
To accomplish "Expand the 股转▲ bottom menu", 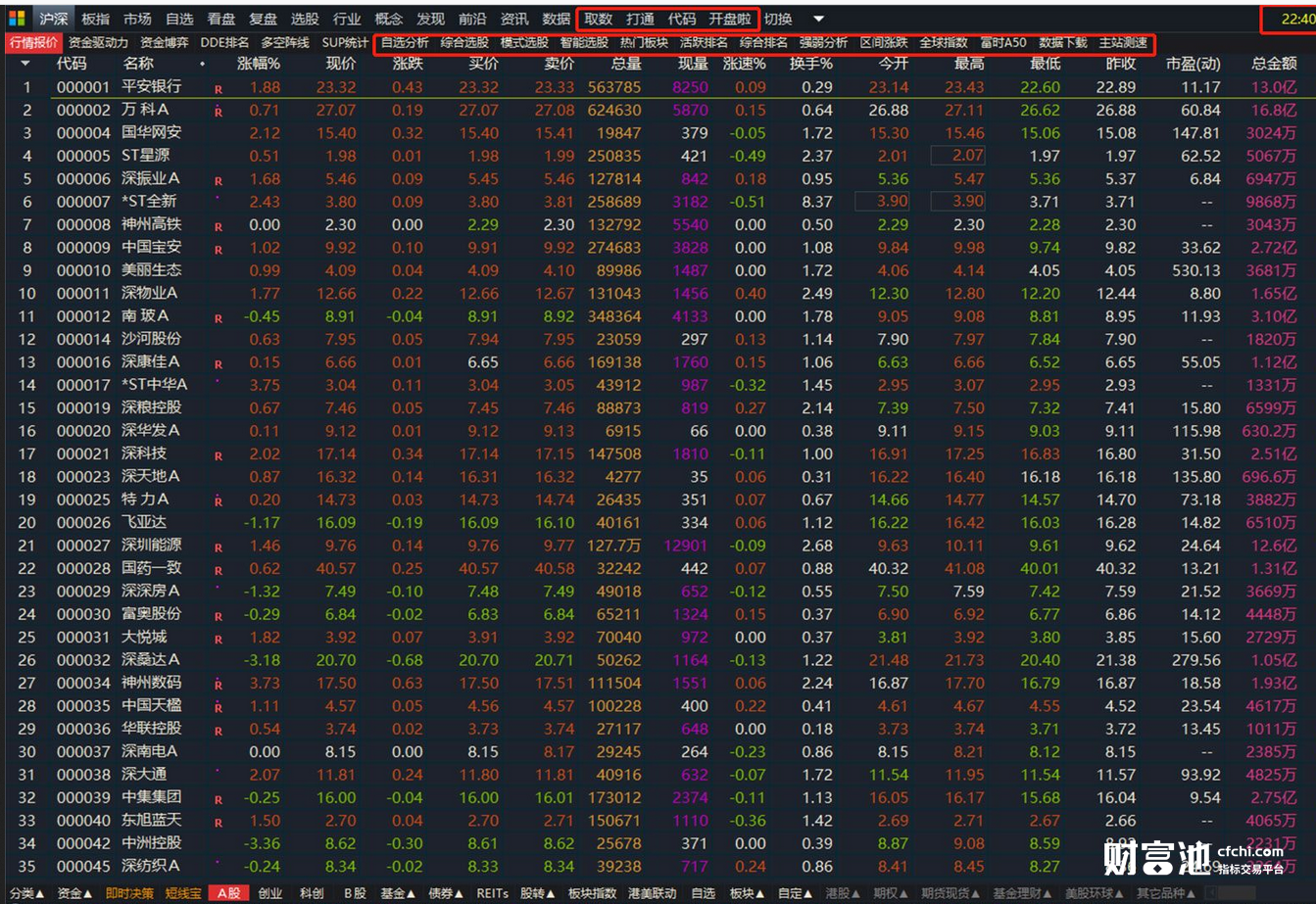I will (539, 893).
